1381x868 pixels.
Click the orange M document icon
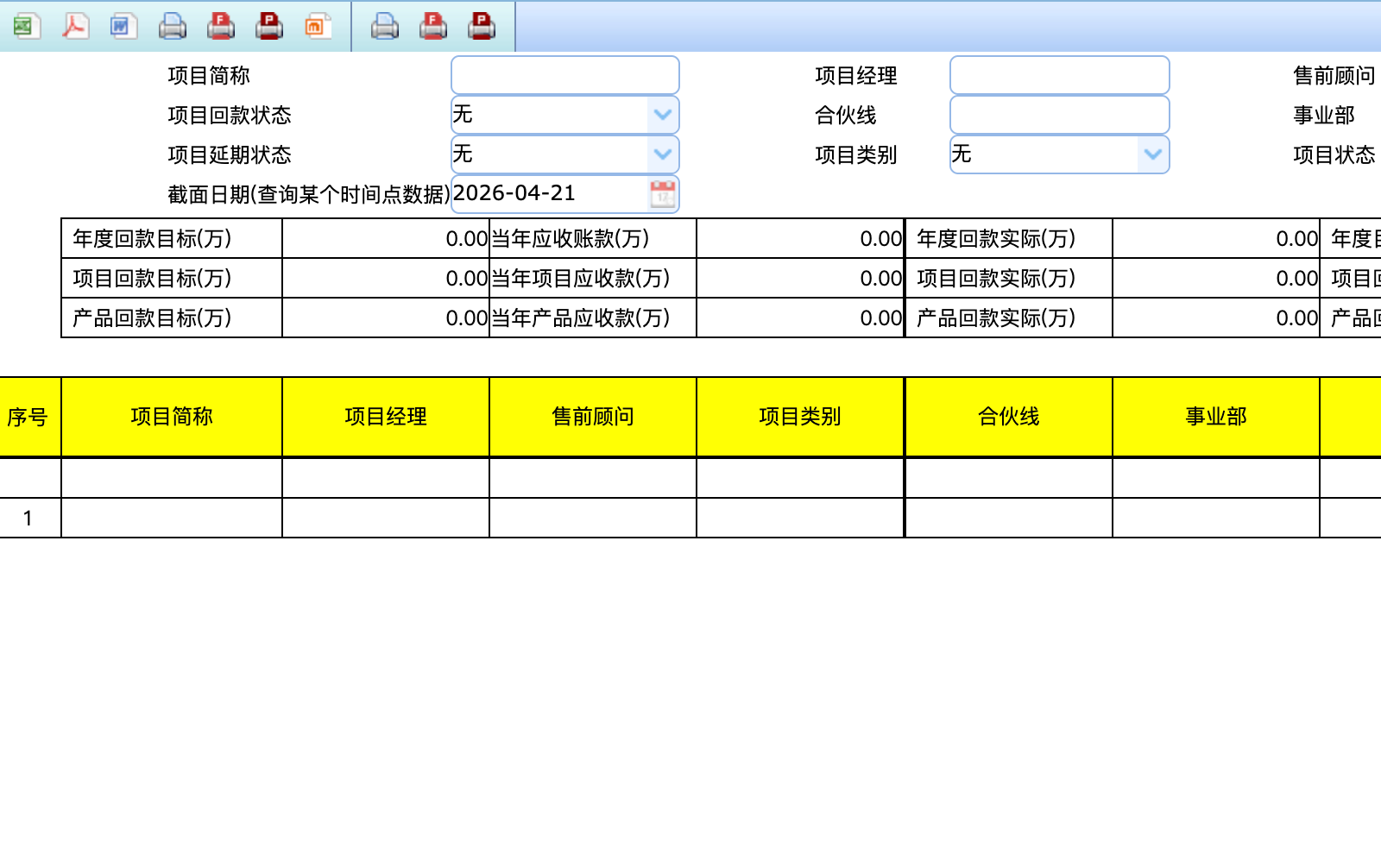click(x=318, y=27)
